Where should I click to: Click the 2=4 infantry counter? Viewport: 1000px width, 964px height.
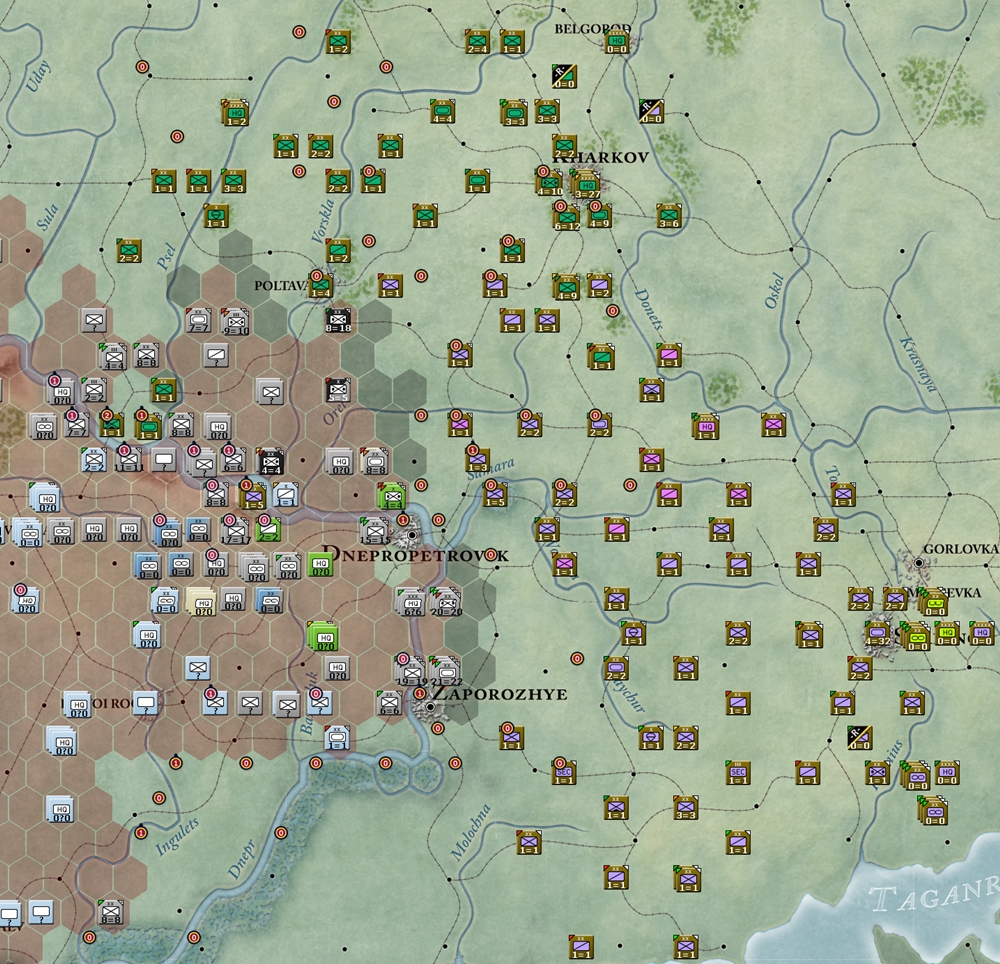(x=477, y=42)
